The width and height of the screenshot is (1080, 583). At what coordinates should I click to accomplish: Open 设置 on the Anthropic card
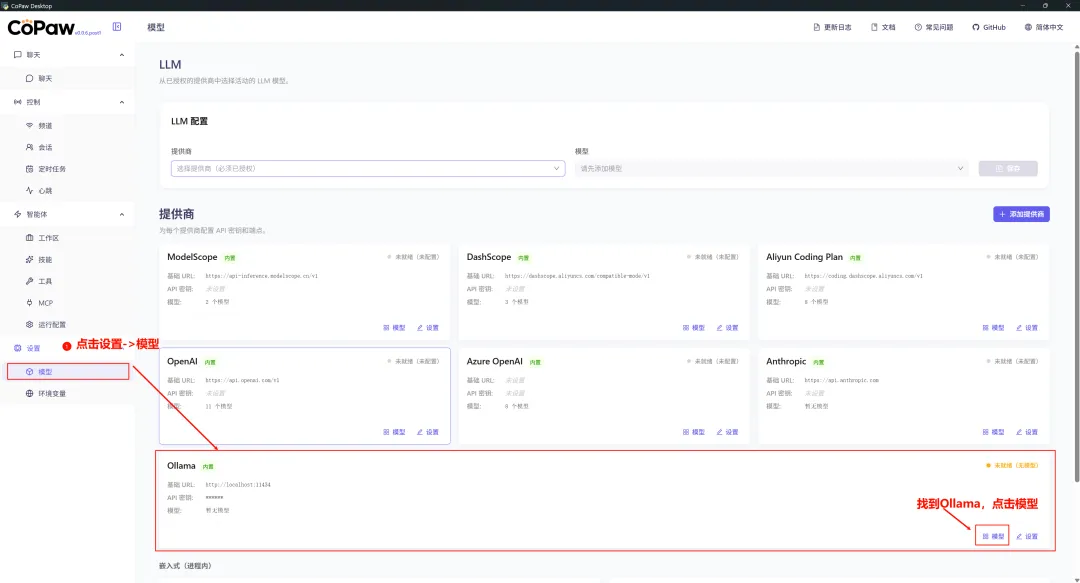pyautogui.click(x=1027, y=432)
